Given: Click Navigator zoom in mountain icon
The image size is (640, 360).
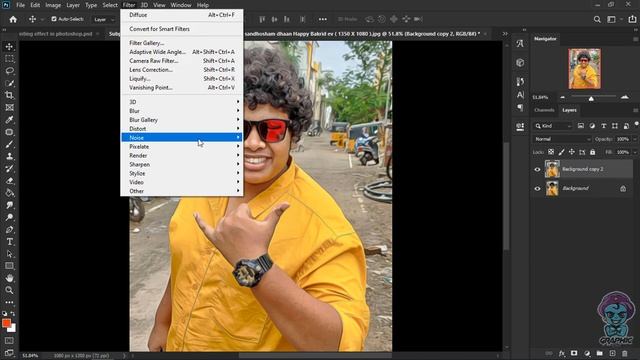Looking at the screenshot, I should (x=624, y=97).
